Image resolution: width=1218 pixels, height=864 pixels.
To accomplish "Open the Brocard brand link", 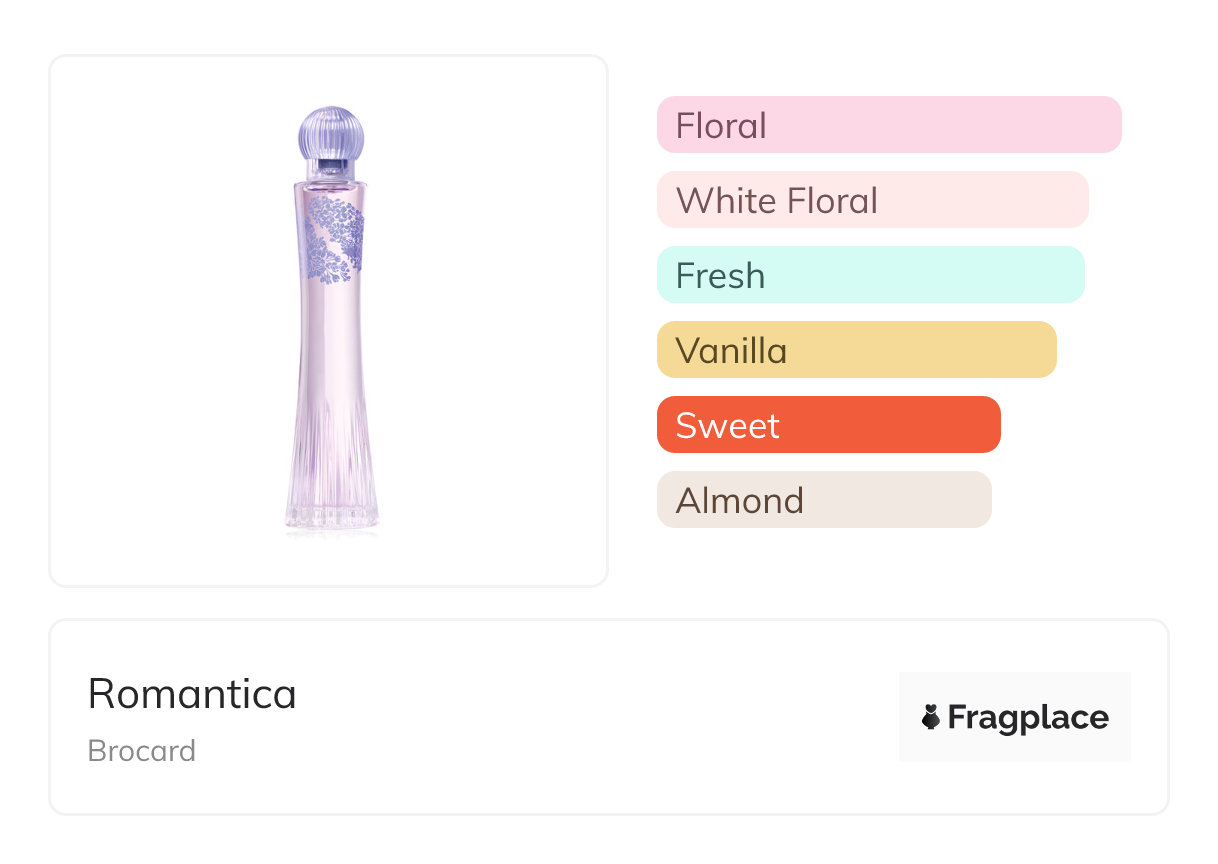I will pyautogui.click(x=142, y=751).
